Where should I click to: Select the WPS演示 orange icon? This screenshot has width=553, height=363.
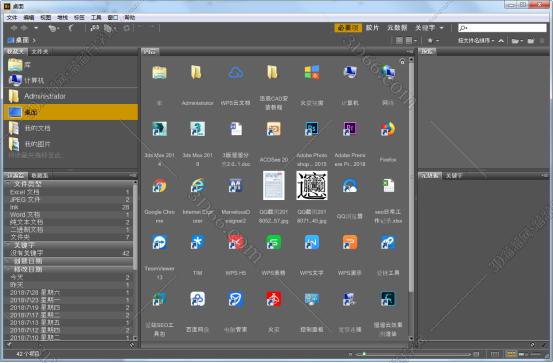tap(350, 242)
